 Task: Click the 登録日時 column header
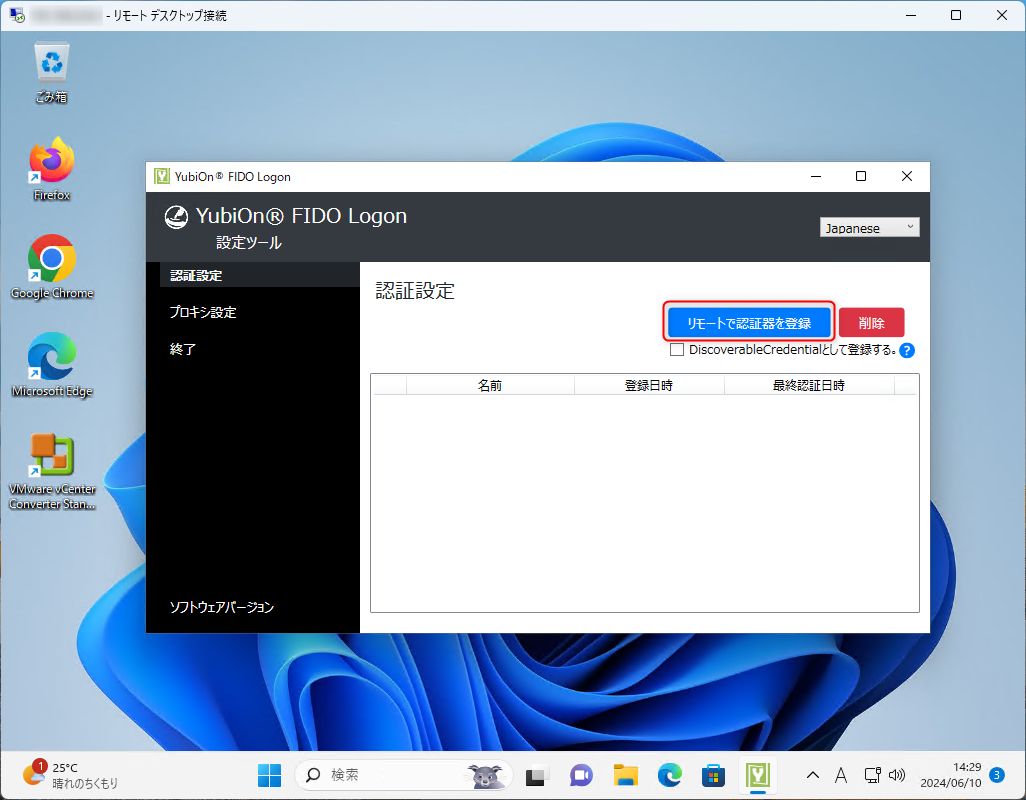649,385
